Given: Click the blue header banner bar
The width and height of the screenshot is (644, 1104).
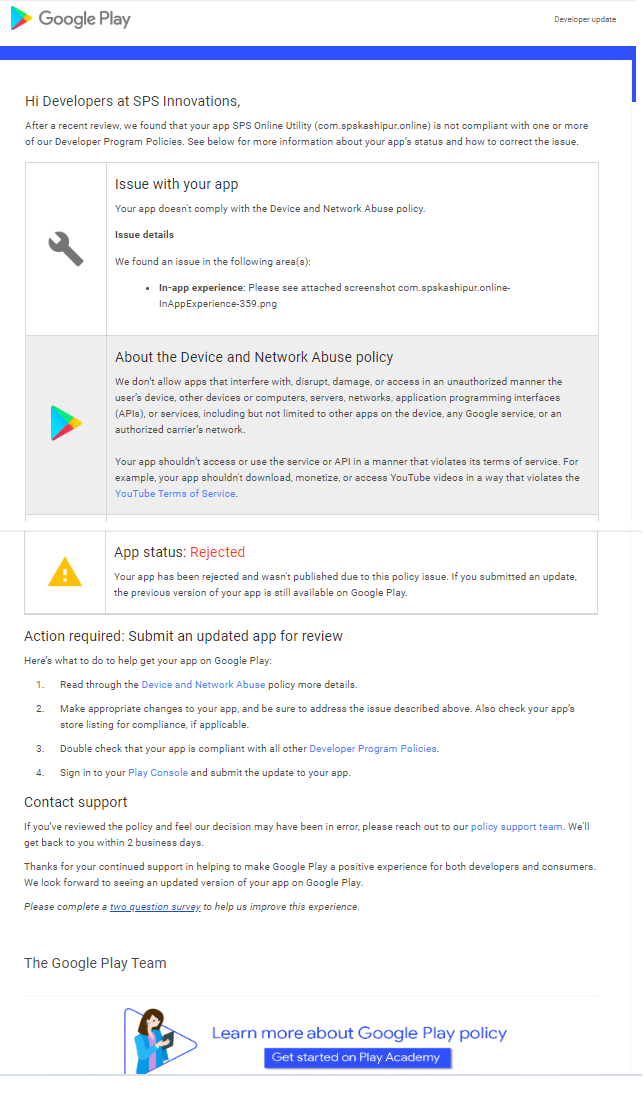Looking at the screenshot, I should [x=317, y=54].
